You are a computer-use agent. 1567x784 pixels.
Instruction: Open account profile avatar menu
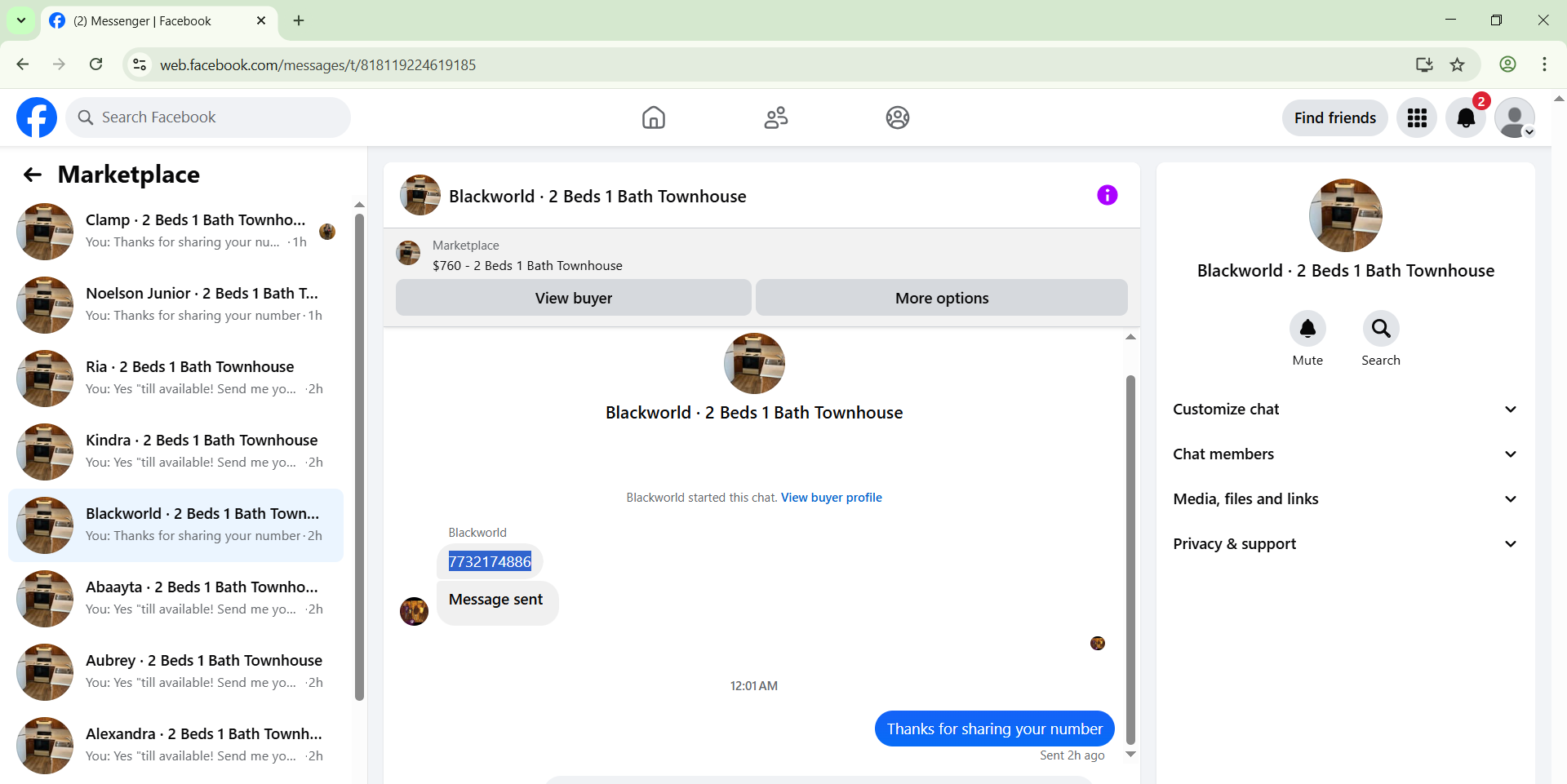click(x=1515, y=118)
